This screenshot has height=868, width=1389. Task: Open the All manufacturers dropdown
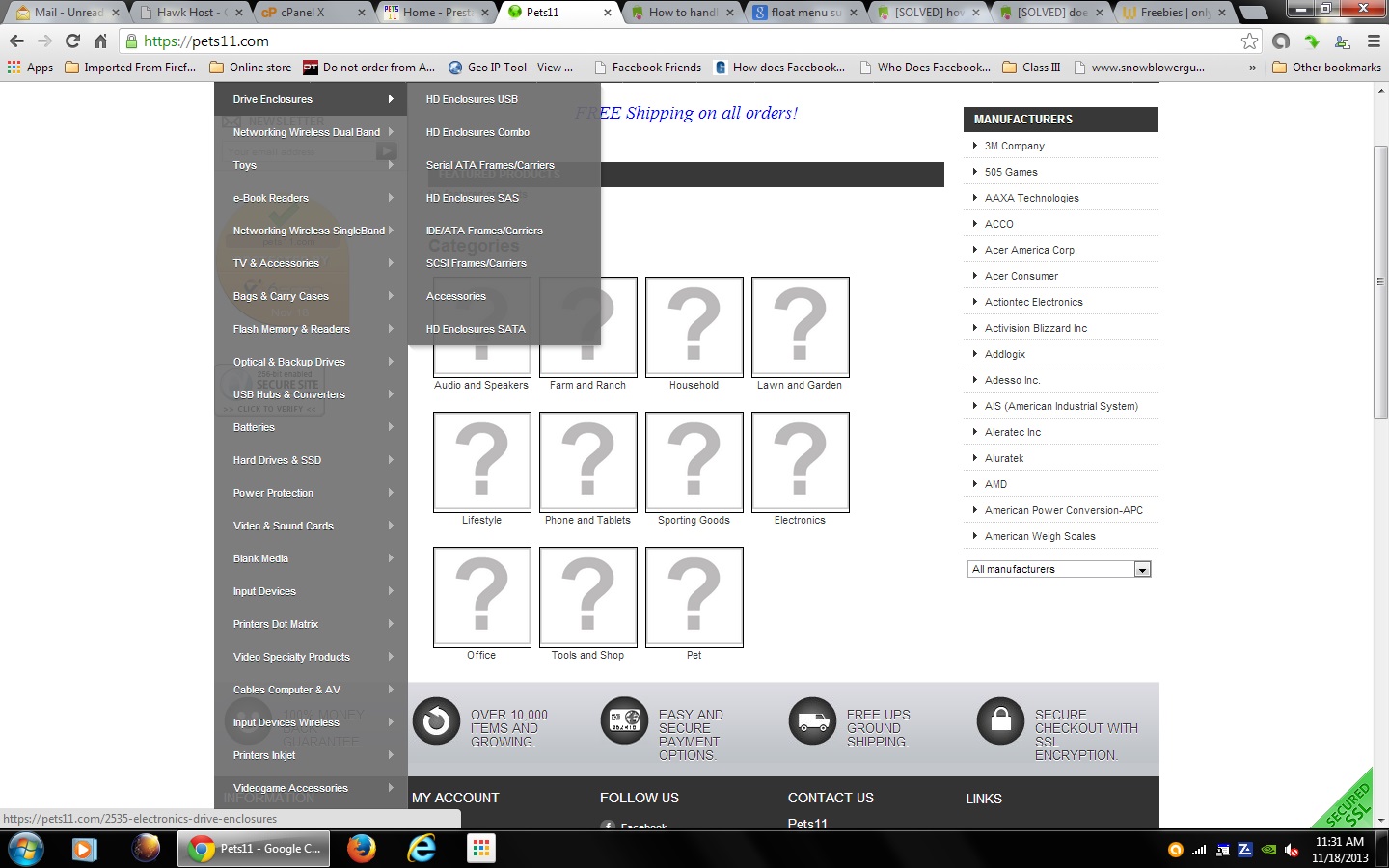1059,569
